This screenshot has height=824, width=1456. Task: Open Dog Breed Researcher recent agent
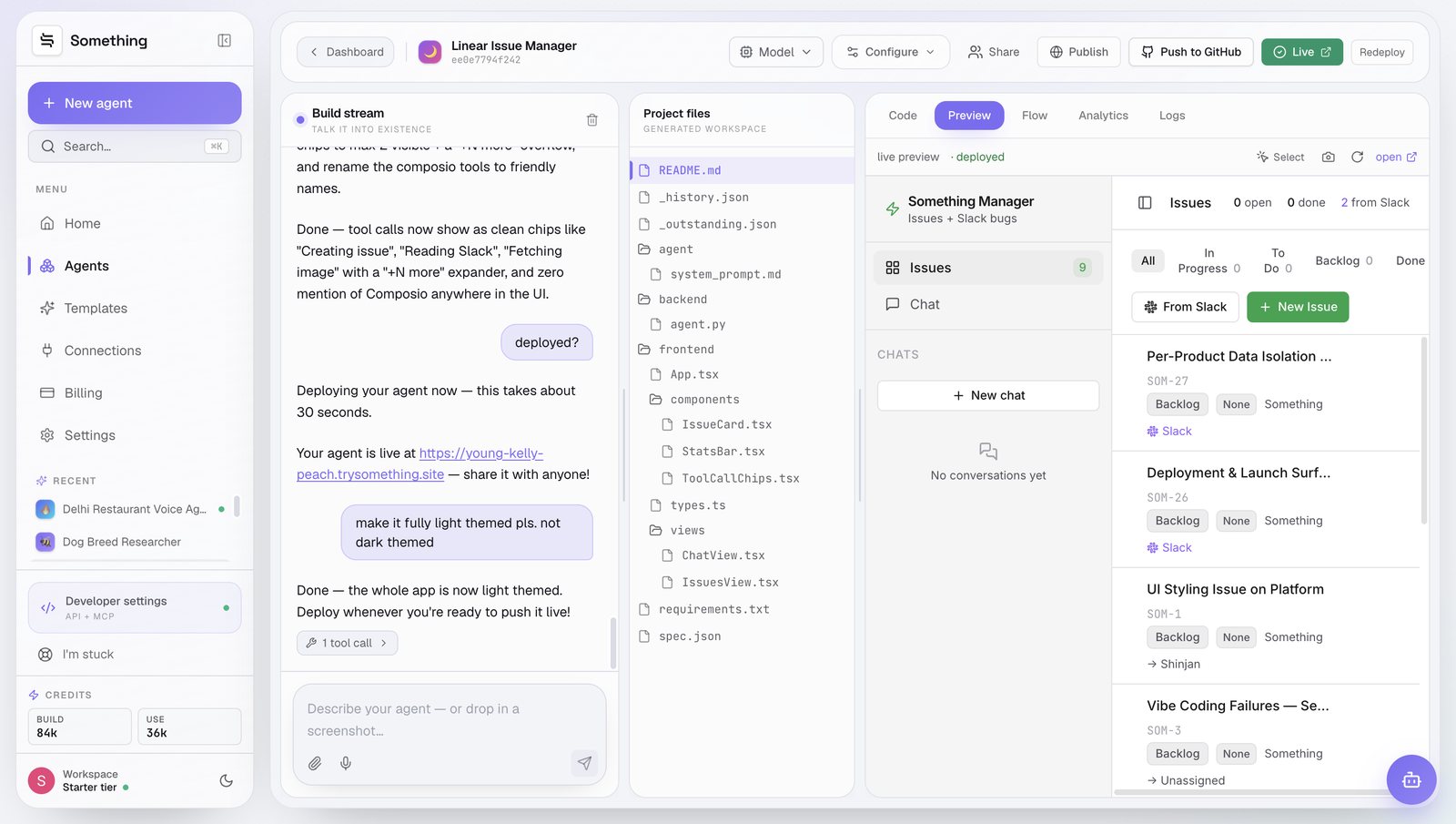point(129,542)
